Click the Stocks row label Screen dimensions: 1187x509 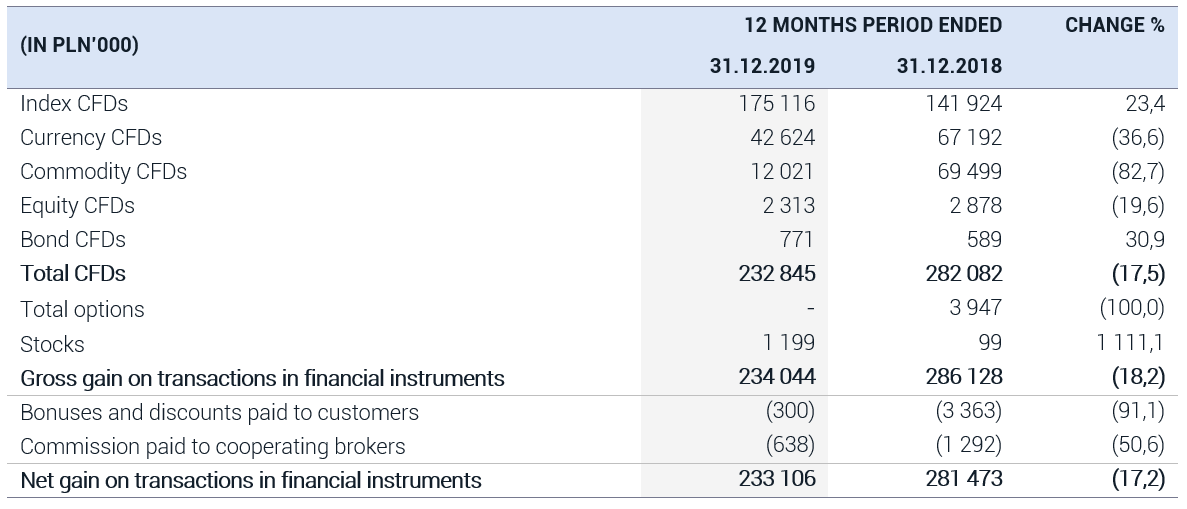click(52, 344)
